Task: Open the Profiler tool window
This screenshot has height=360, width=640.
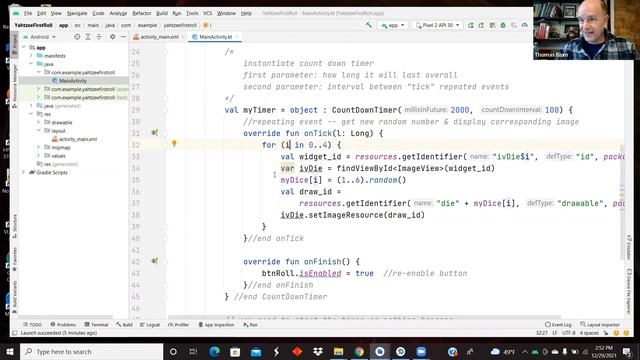Action: tap(178, 324)
